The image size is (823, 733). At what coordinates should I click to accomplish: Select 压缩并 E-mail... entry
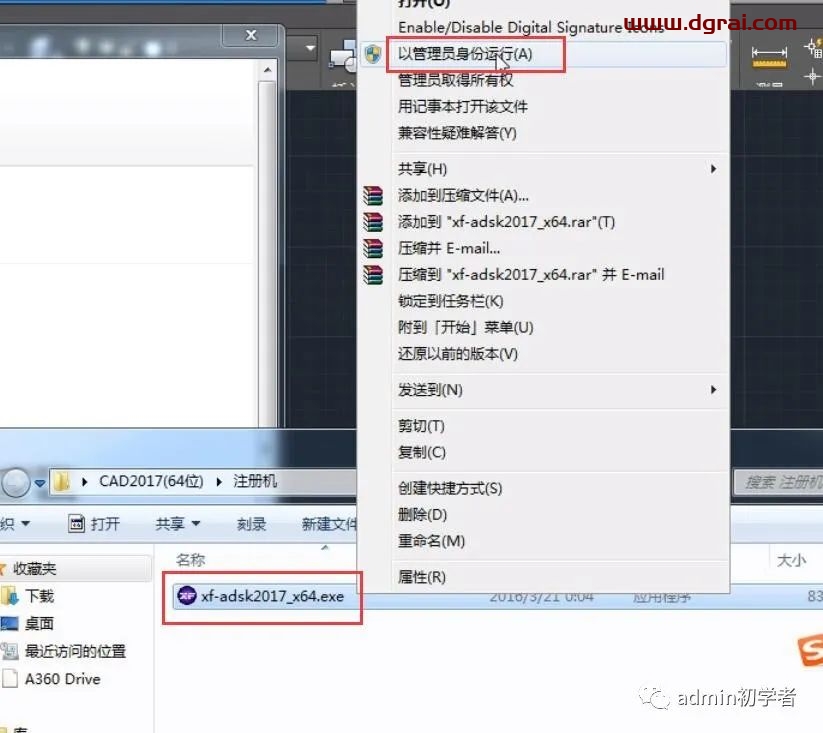coord(448,248)
